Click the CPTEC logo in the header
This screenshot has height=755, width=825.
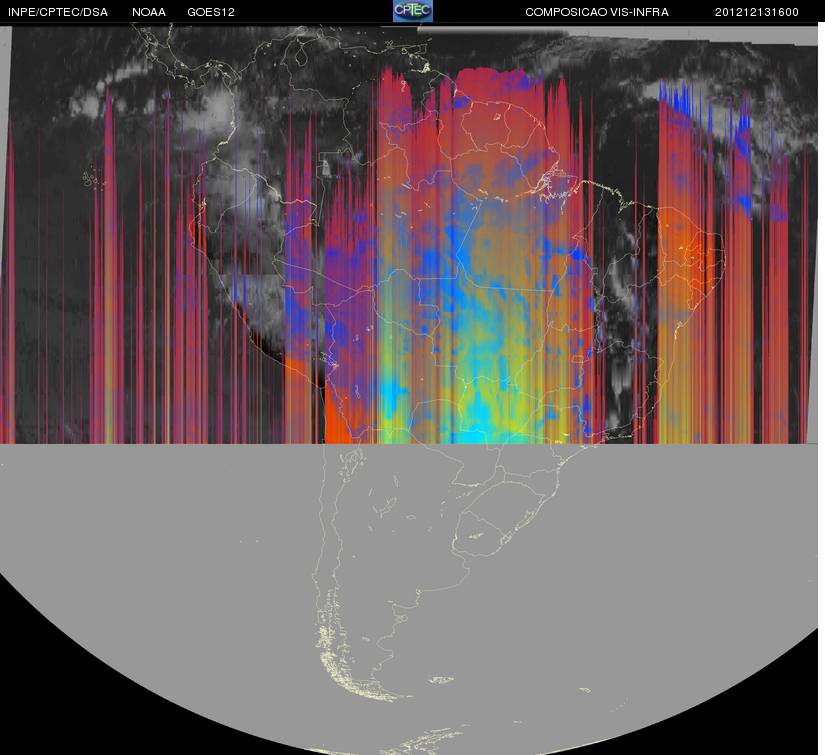[x=413, y=11]
